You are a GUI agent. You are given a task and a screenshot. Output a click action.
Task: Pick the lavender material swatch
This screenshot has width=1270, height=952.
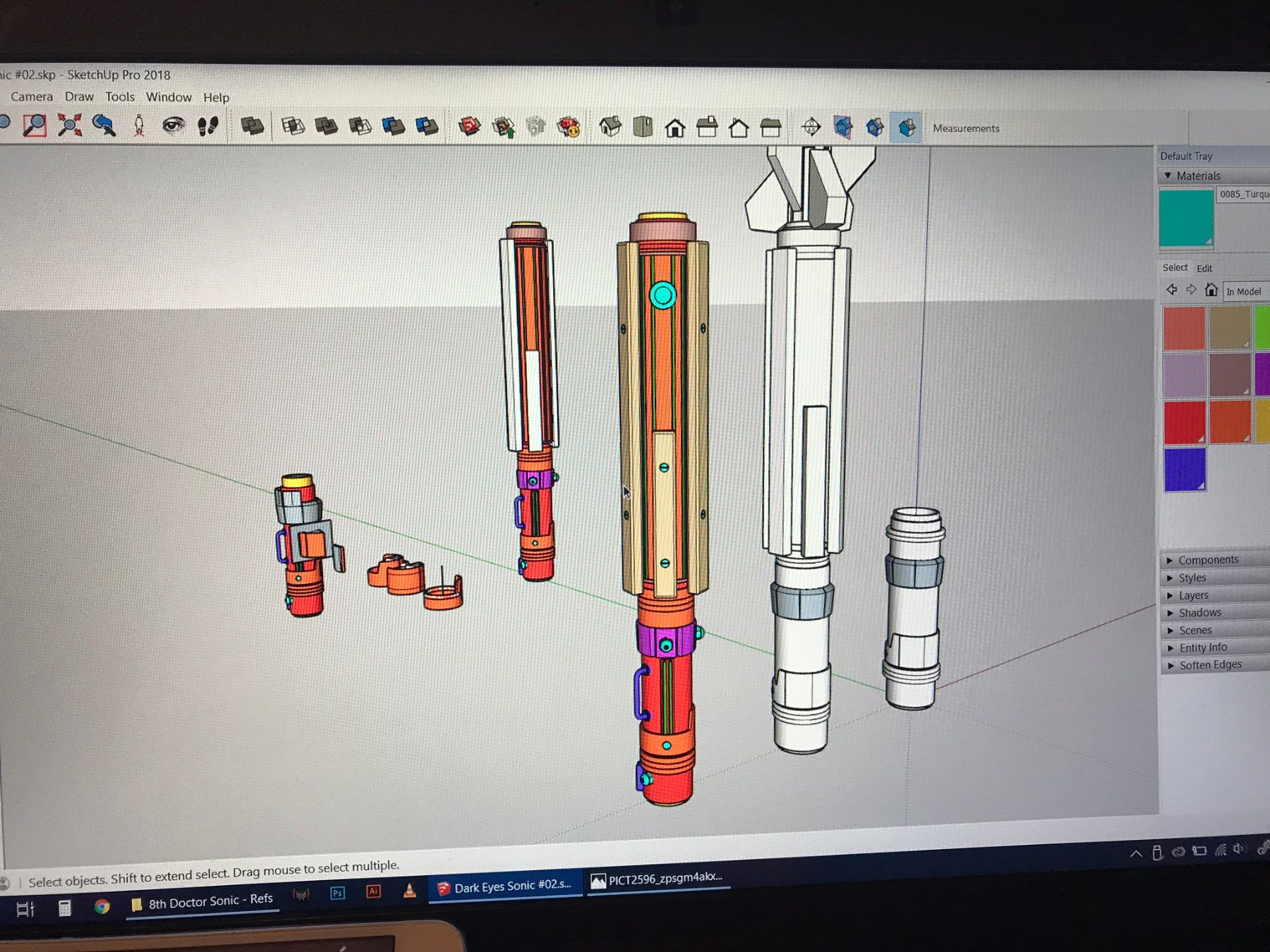pos(1184,375)
